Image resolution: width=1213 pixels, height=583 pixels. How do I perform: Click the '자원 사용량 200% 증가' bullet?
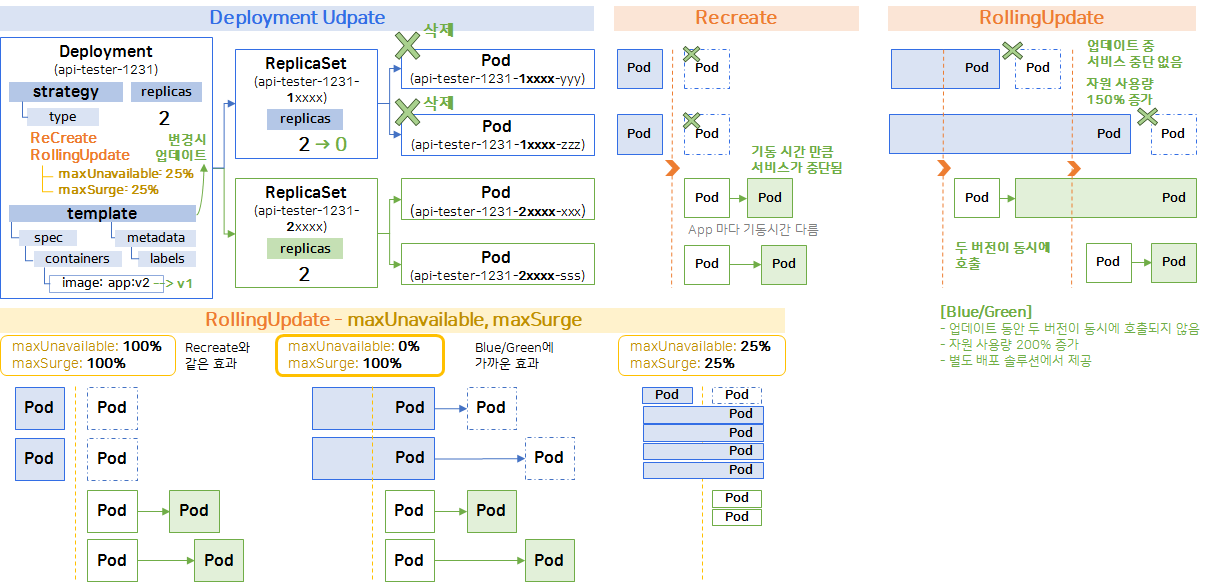click(1010, 344)
